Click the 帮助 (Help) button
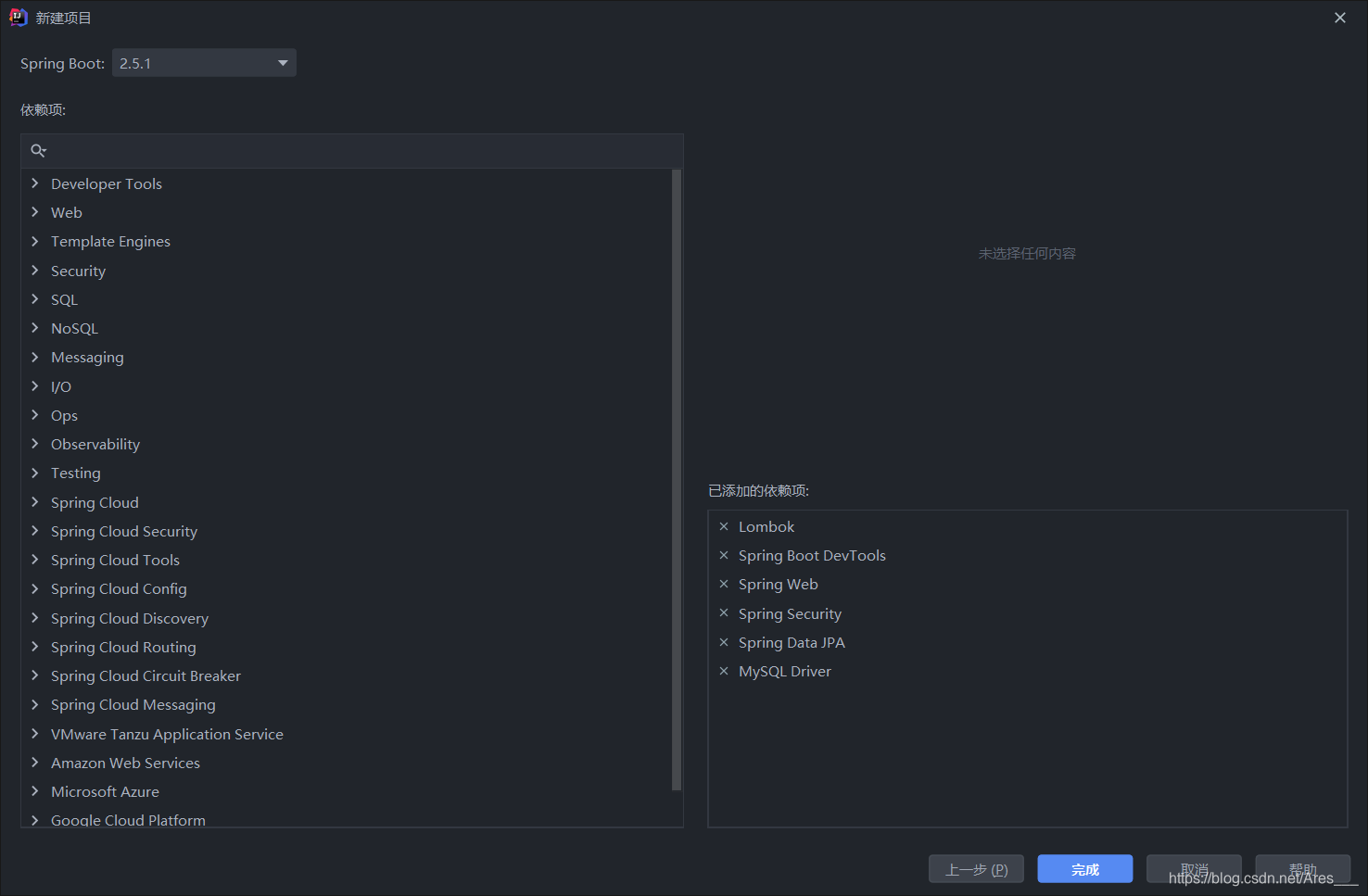 point(1302,869)
